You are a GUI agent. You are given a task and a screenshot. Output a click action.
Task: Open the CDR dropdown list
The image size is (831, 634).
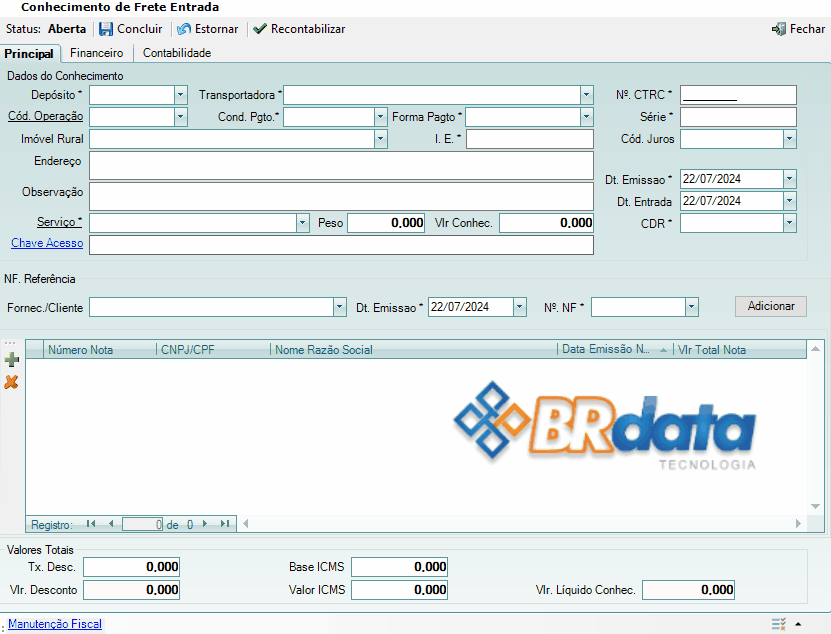coord(789,223)
